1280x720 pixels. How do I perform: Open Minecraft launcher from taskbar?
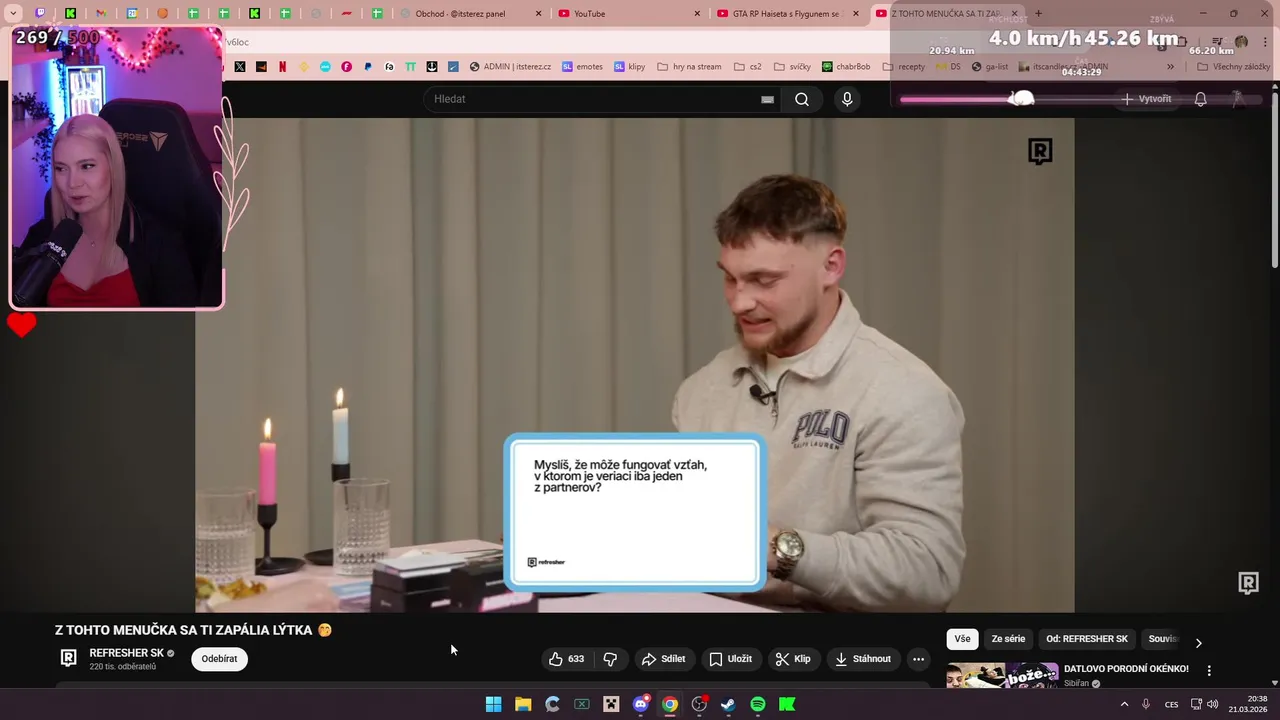pos(611,704)
